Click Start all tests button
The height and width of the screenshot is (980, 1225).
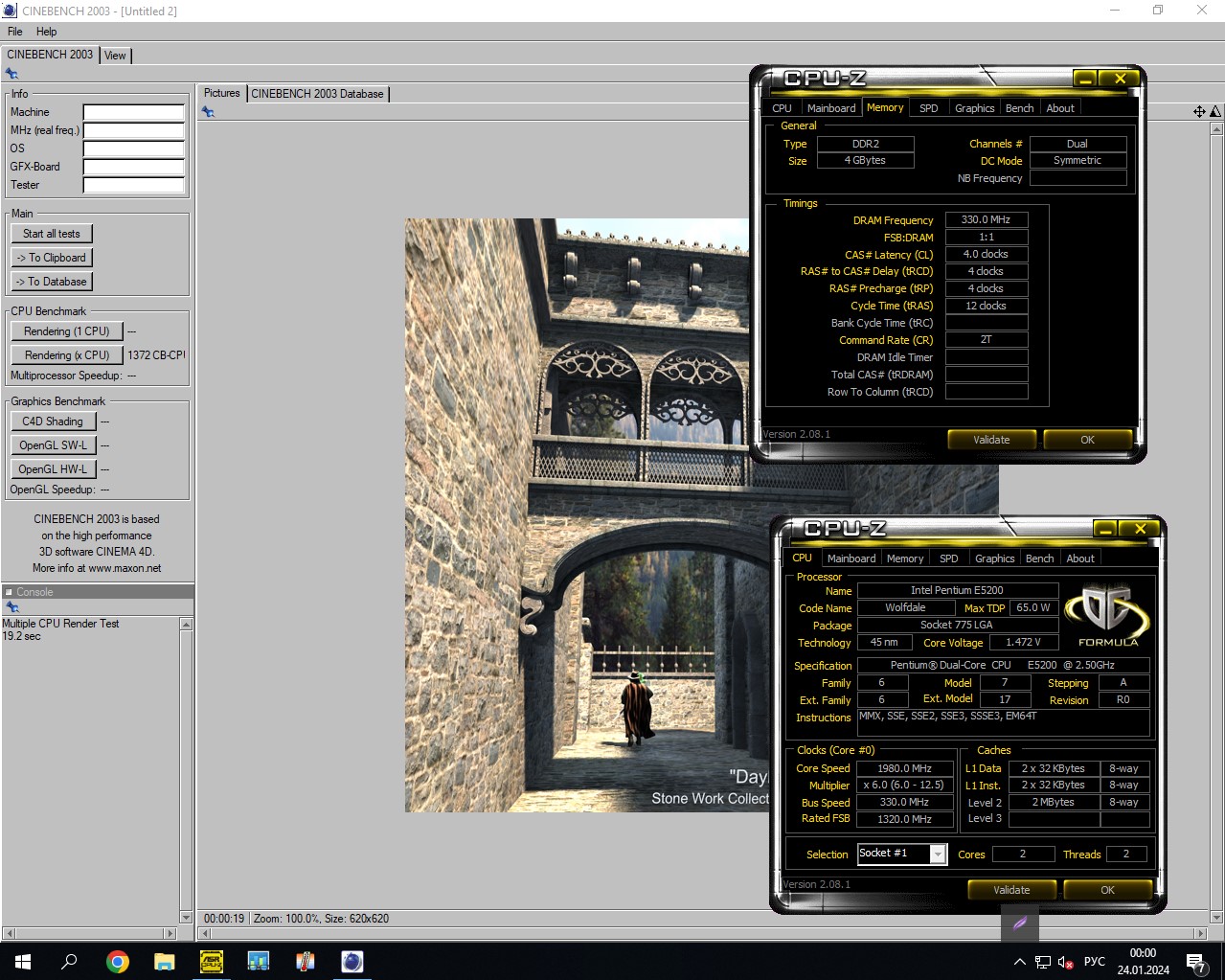(x=52, y=234)
